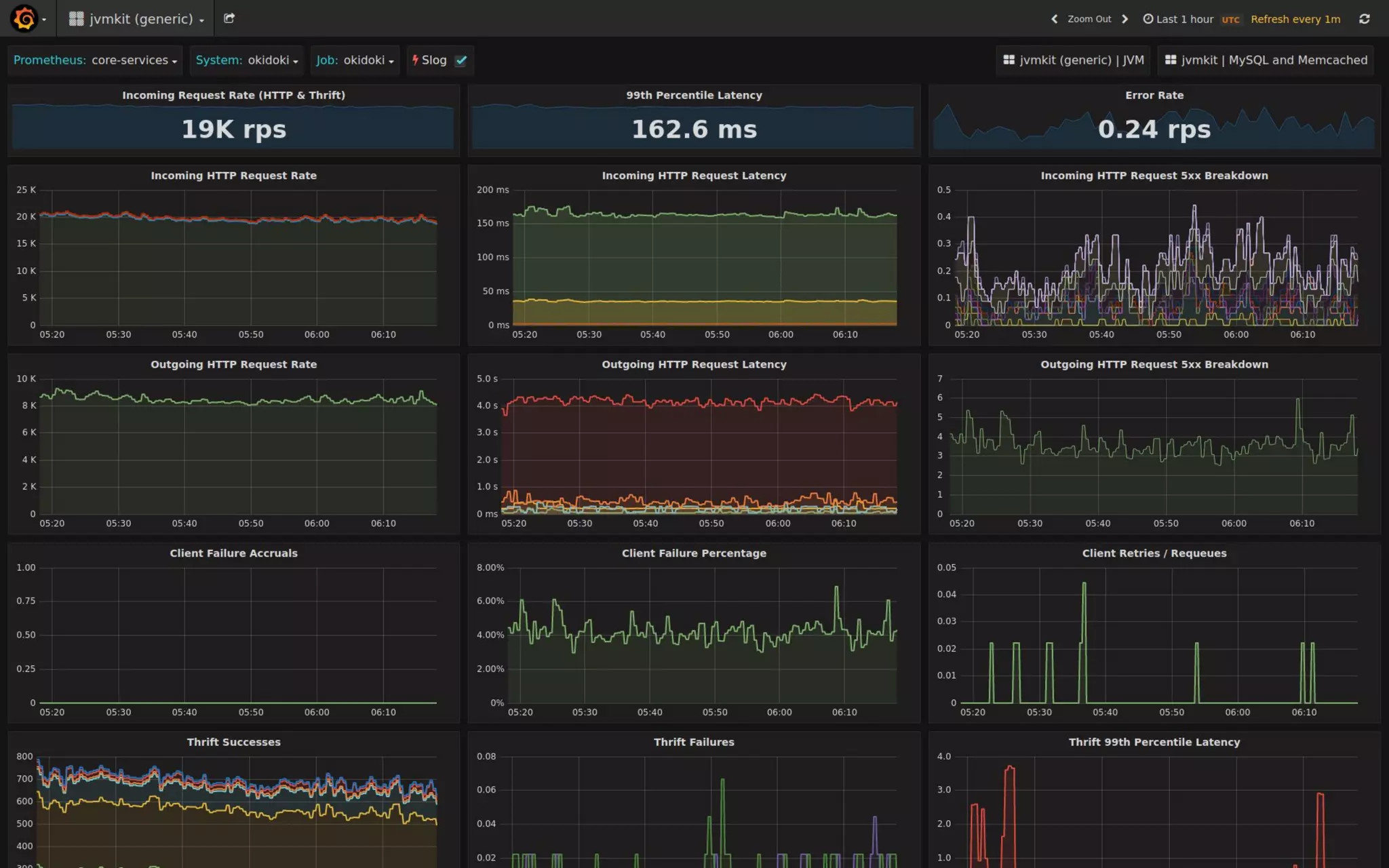This screenshot has height=868, width=1389.
Task: Open the Client Failure Percentage panel title menu
Action: pos(694,553)
